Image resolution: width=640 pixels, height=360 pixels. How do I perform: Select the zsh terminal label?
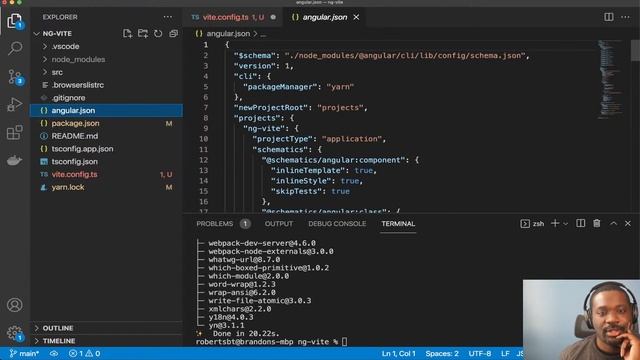(532, 224)
